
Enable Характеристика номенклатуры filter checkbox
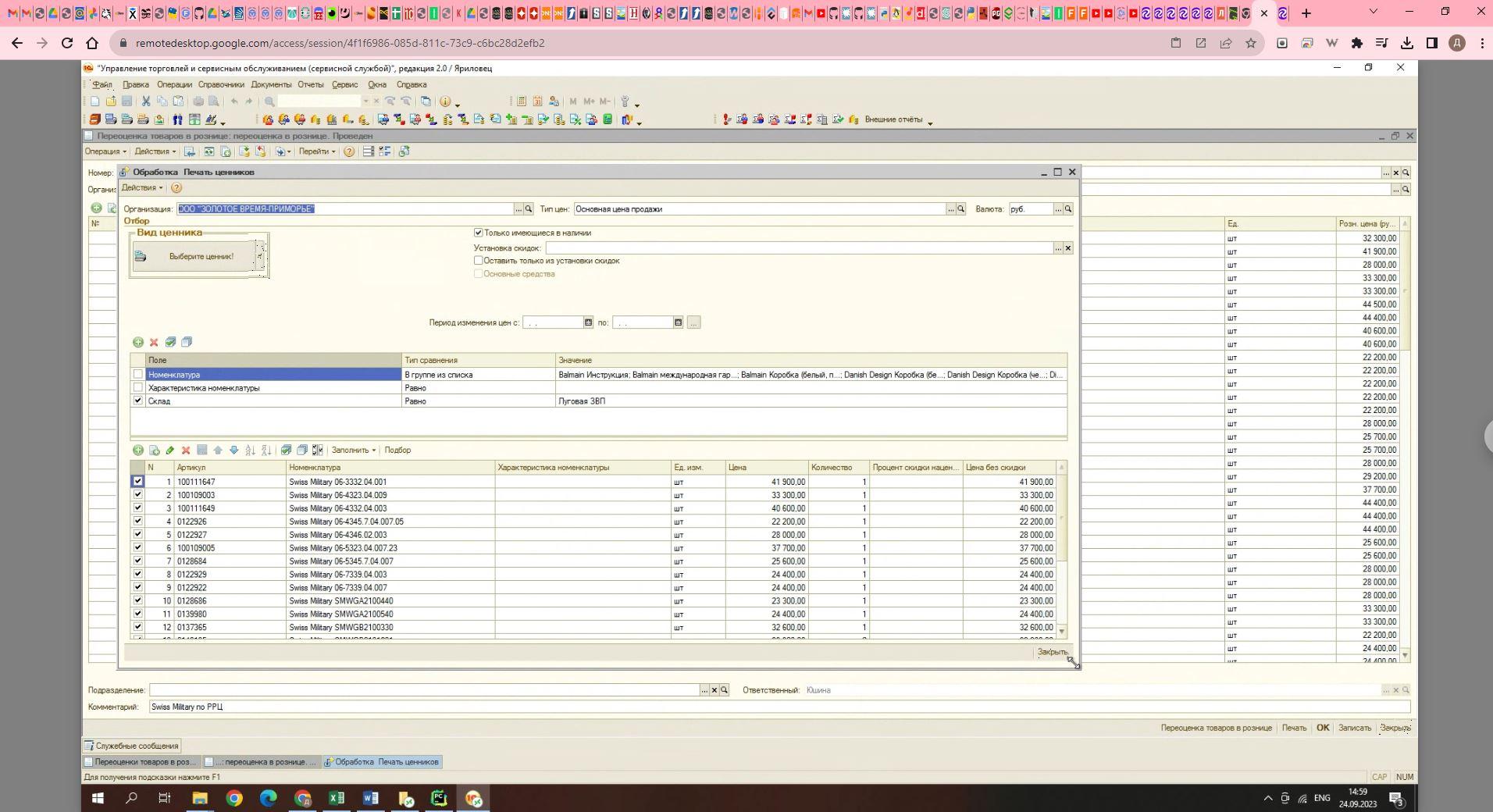tap(138, 387)
